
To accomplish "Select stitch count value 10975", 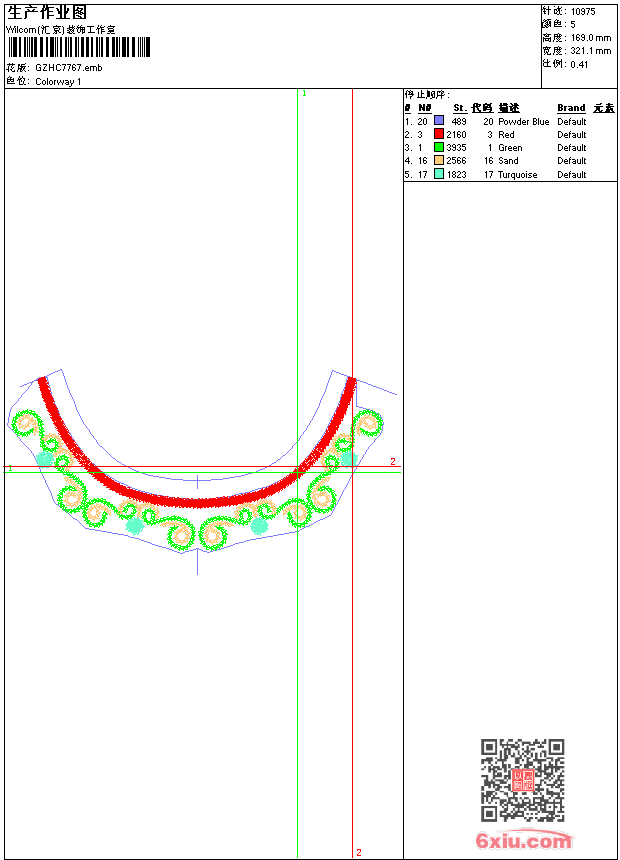I will pyautogui.click(x=583, y=12).
